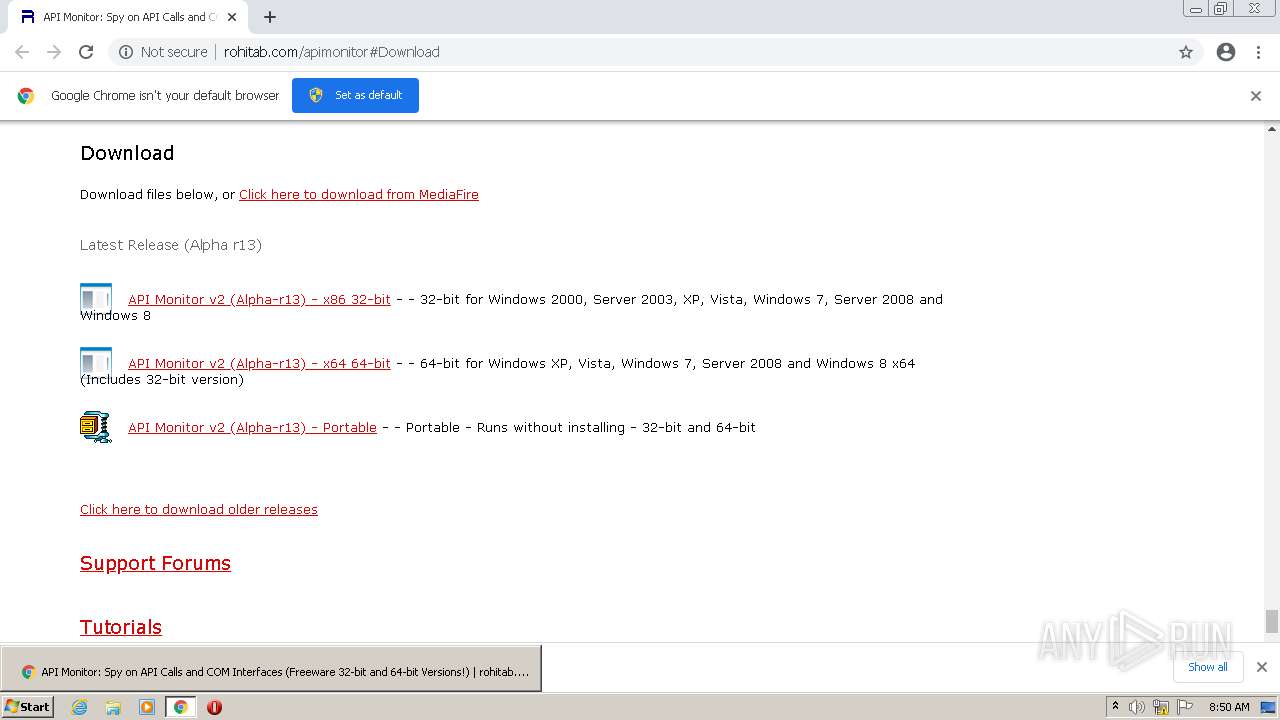Viewport: 1280px width, 720px height.
Task: Close the API Monitor tab
Action: click(232, 17)
